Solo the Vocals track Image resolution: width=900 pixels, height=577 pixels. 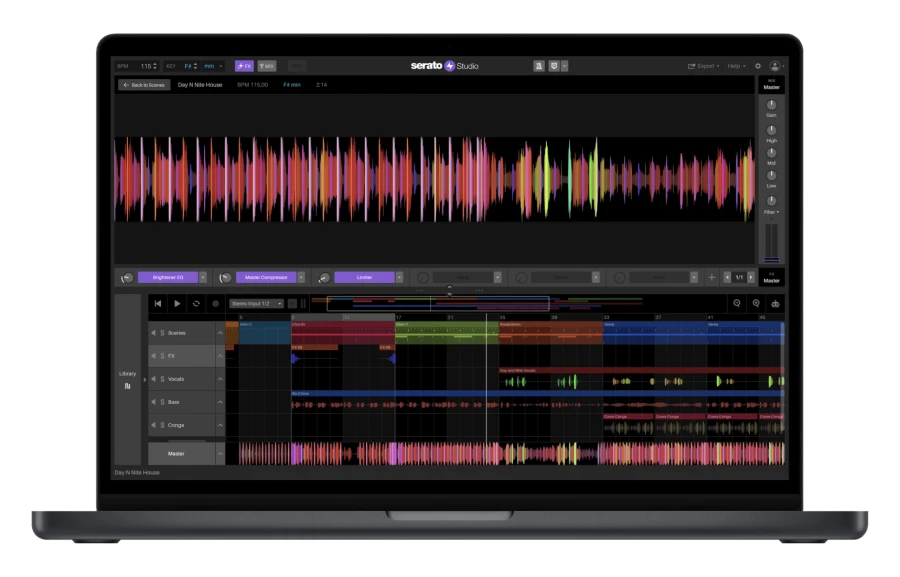[x=162, y=379]
